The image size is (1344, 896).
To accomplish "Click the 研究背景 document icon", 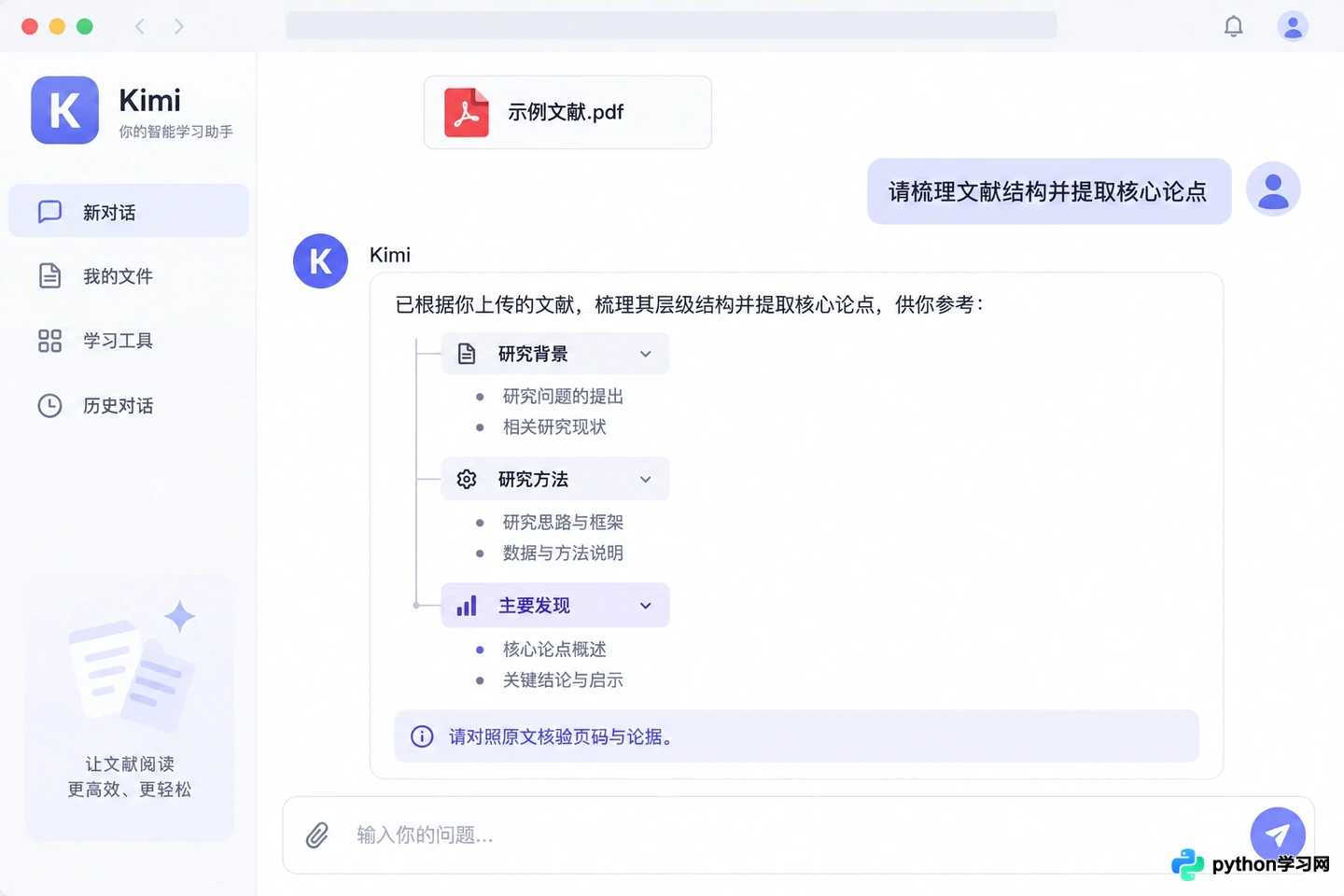I will [467, 354].
